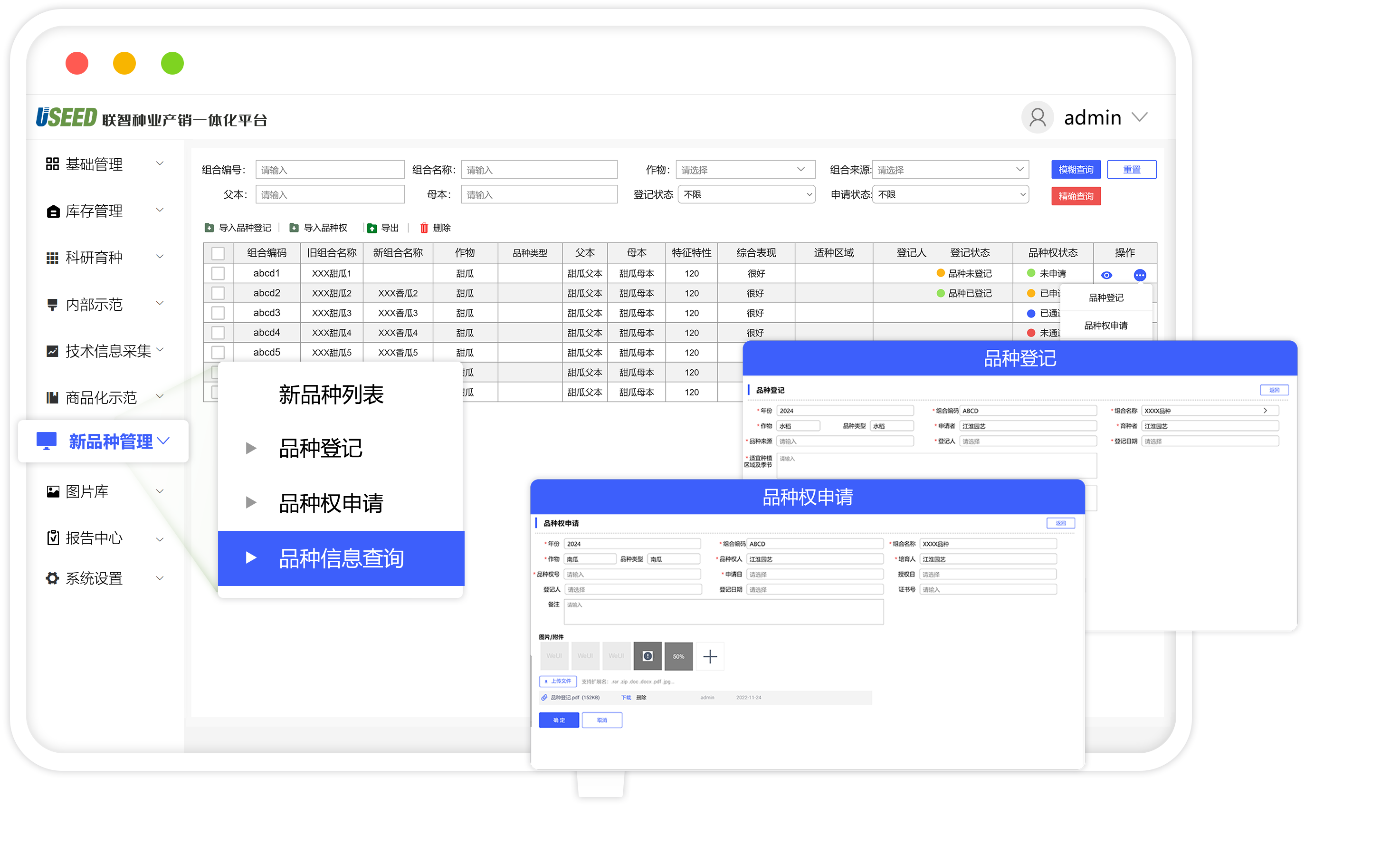Click the admin user avatar icon
Image resolution: width=1400 pixels, height=845 pixels.
pyautogui.click(x=1038, y=118)
